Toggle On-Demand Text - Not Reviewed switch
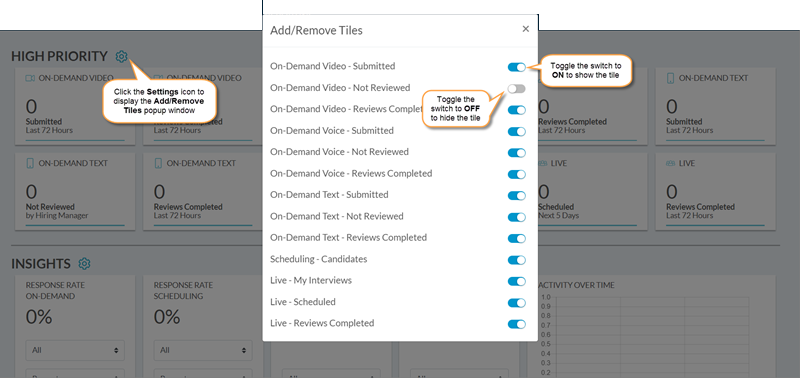Image resolution: width=800 pixels, height=378 pixels. tap(516, 217)
